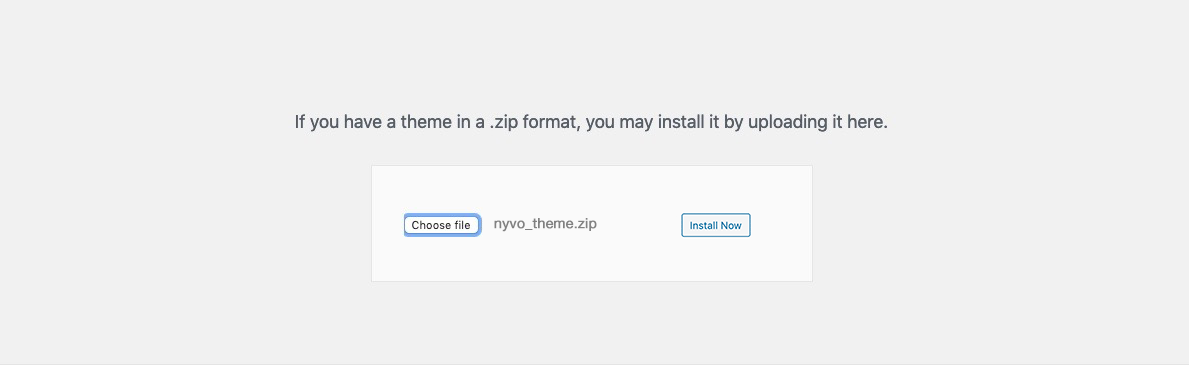Focus the file upload input showing nyvo_theme.zip
This screenshot has height=366, width=1189.
pos(500,225)
